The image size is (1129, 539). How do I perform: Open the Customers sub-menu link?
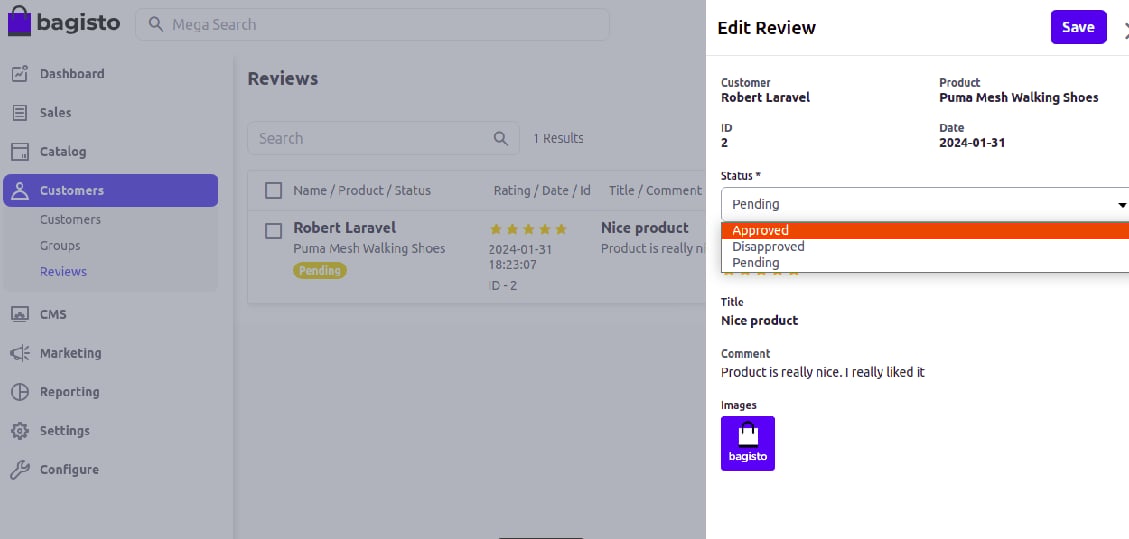[70, 219]
